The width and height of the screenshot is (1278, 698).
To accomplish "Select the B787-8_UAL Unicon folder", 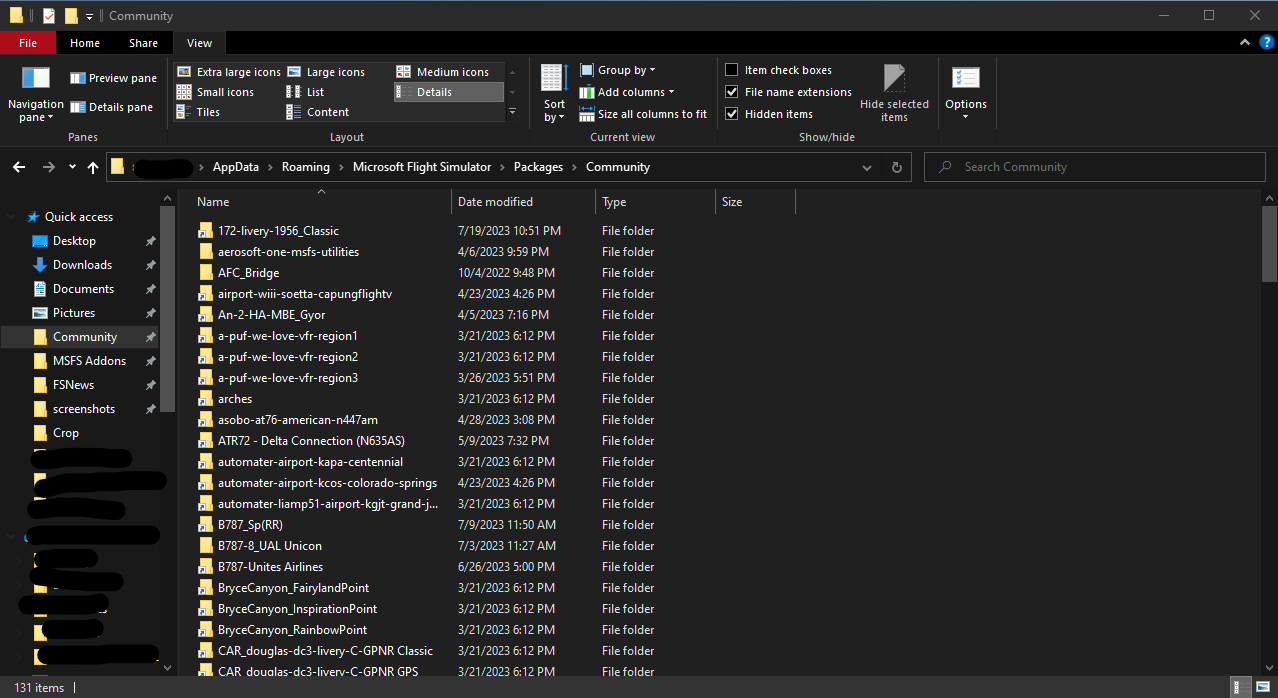I will 270,546.
